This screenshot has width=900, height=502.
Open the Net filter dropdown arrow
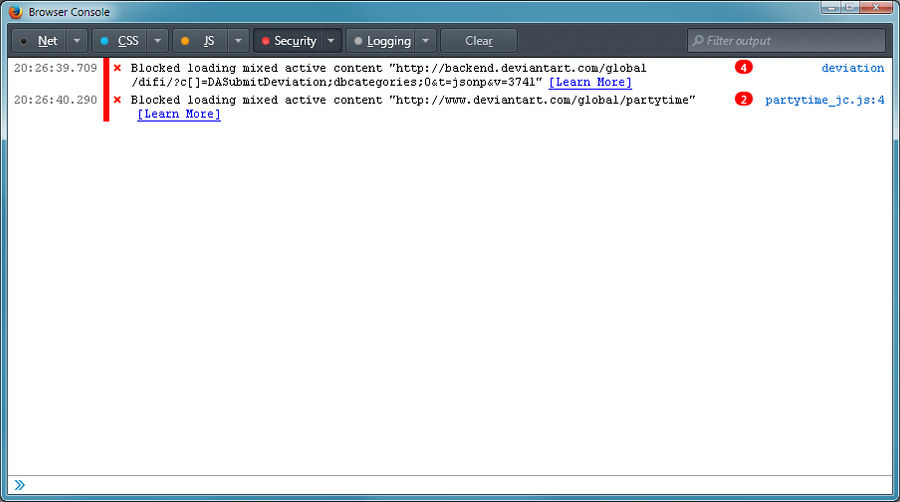[77, 41]
